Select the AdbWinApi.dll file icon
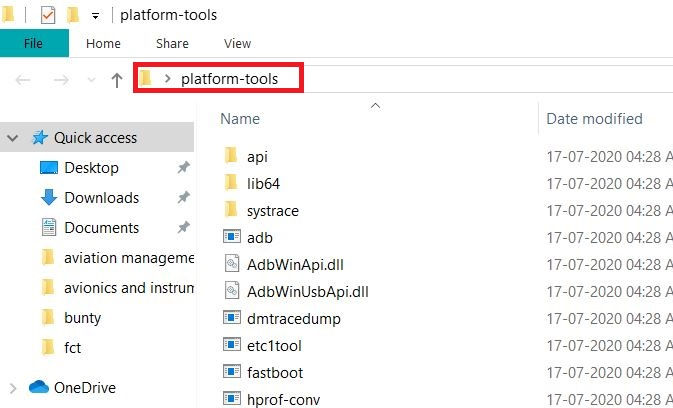673x408 pixels. [231, 265]
